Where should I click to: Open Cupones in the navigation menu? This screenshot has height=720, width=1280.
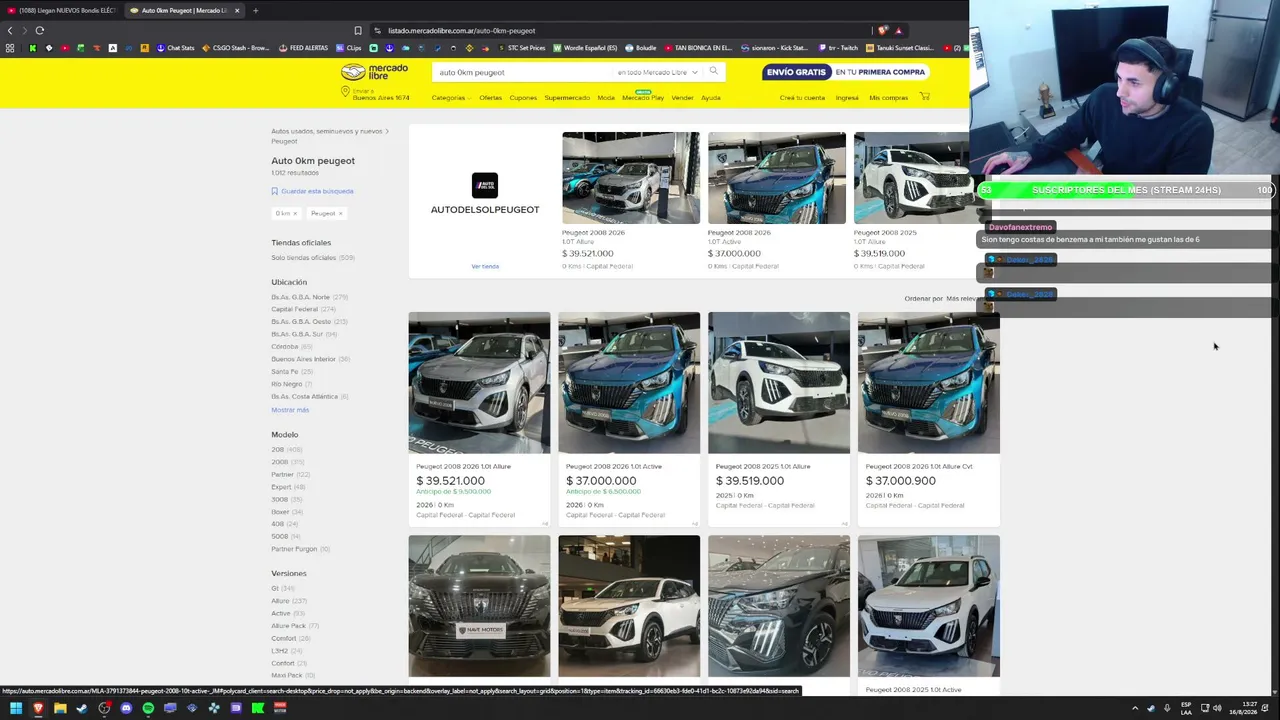(523, 98)
